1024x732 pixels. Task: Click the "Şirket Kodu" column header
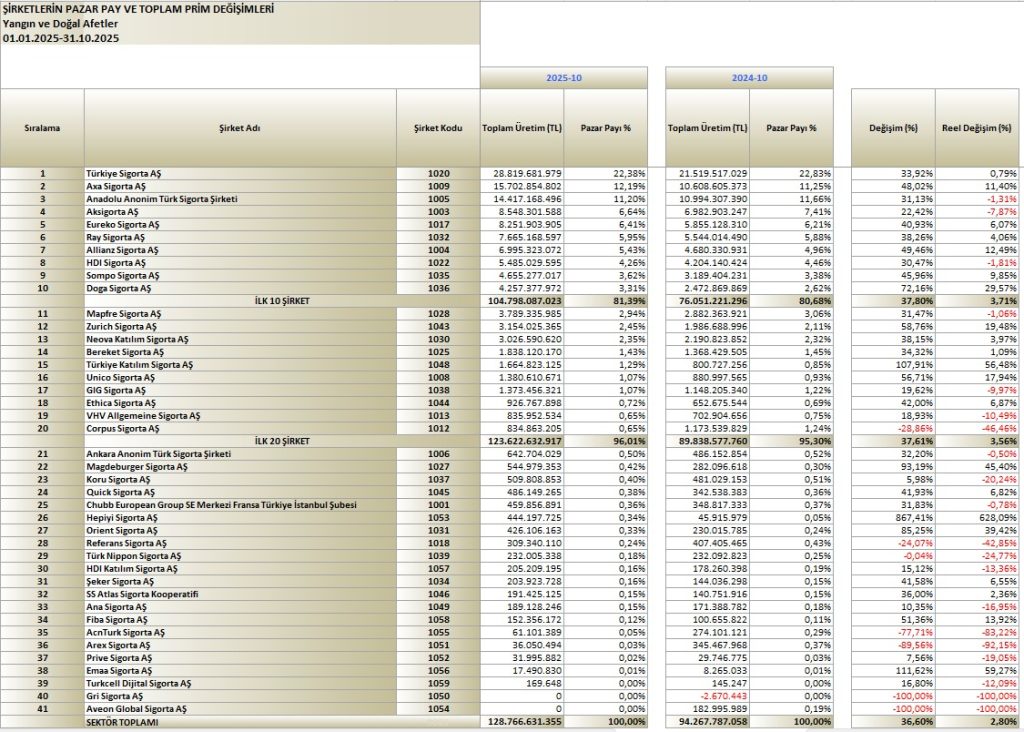click(438, 128)
